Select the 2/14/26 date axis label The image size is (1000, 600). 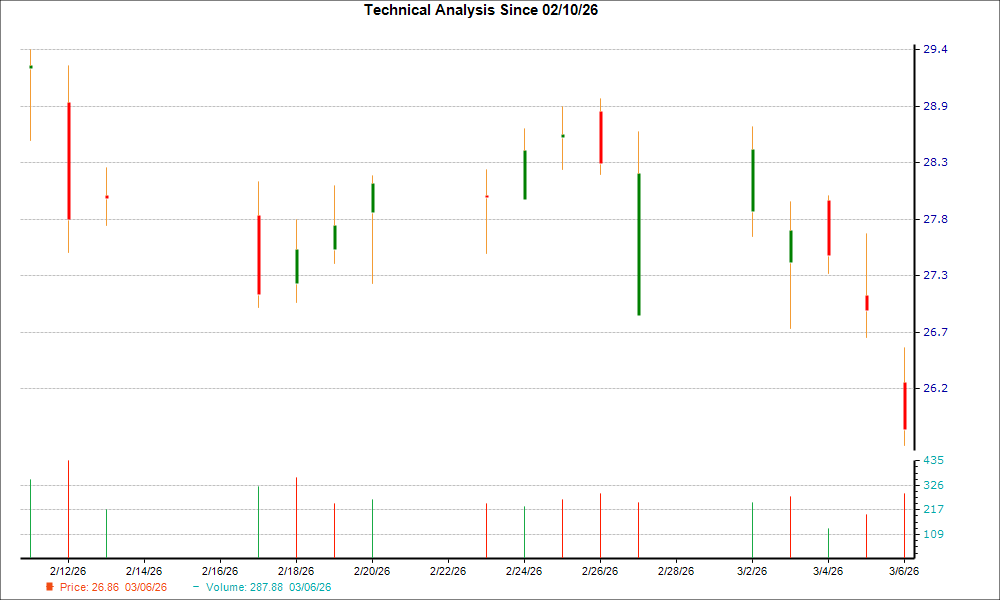(142, 568)
